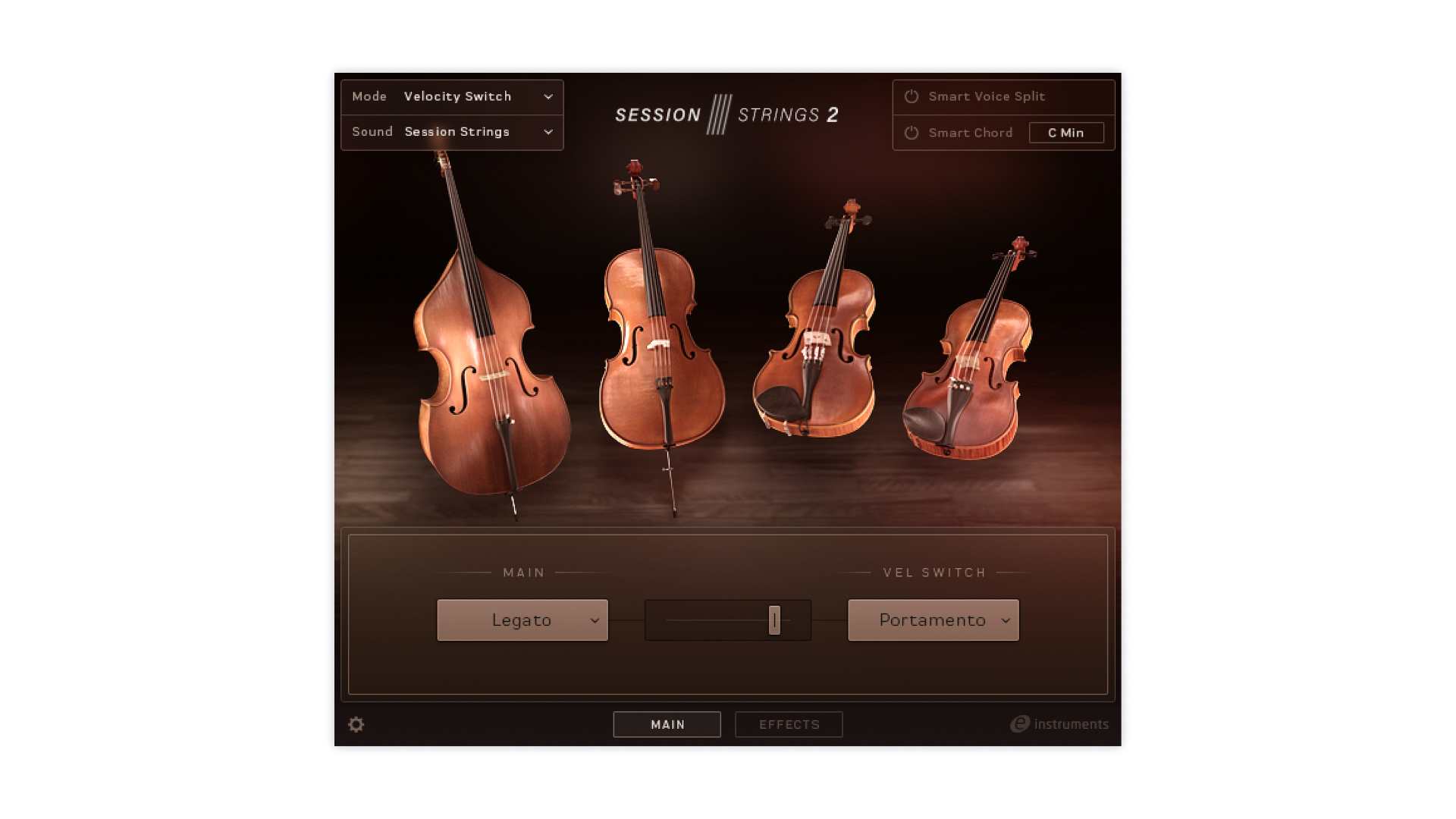Screen dimensions: 1456x819
Task: Enable Smart Voice Split power button
Action: pyautogui.click(x=912, y=96)
